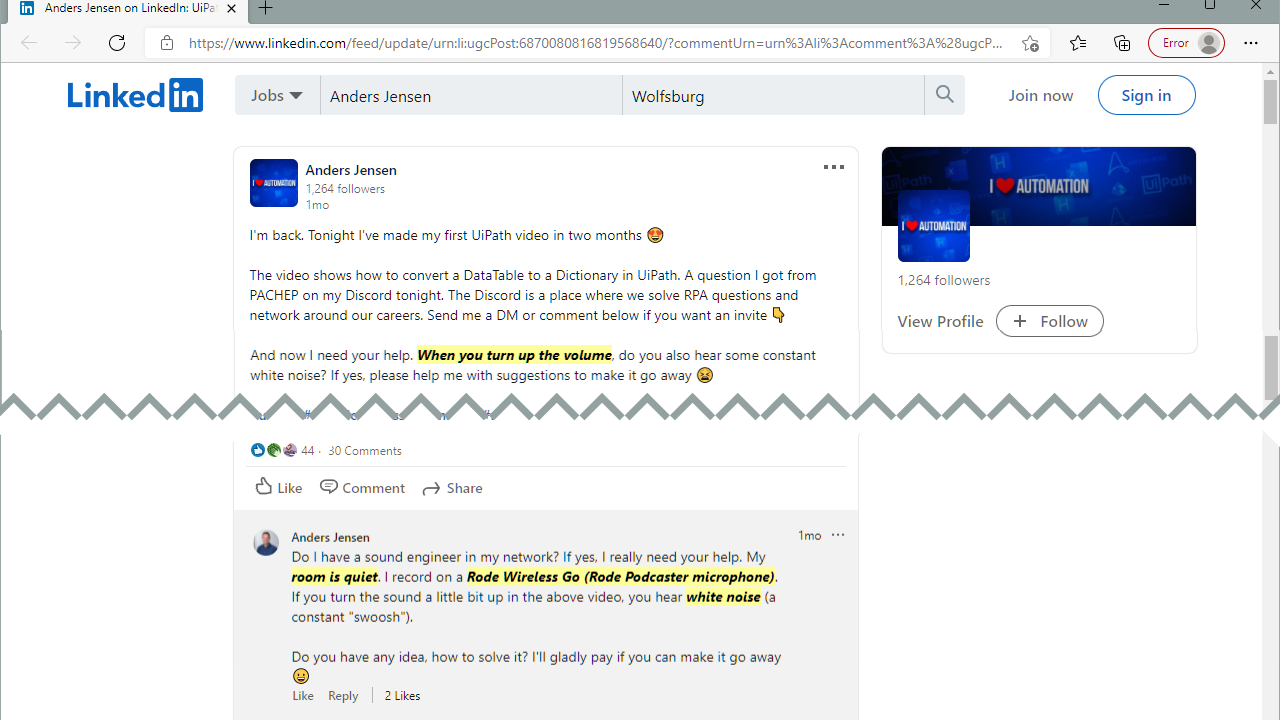The width and height of the screenshot is (1280, 720).
Task: Like the comment
Action: (x=303, y=695)
